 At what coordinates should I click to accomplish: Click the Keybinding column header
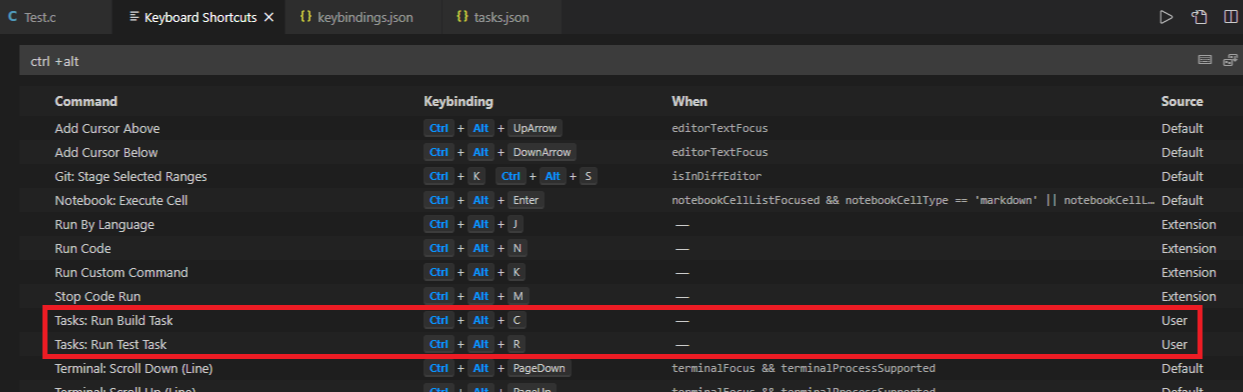tap(458, 101)
